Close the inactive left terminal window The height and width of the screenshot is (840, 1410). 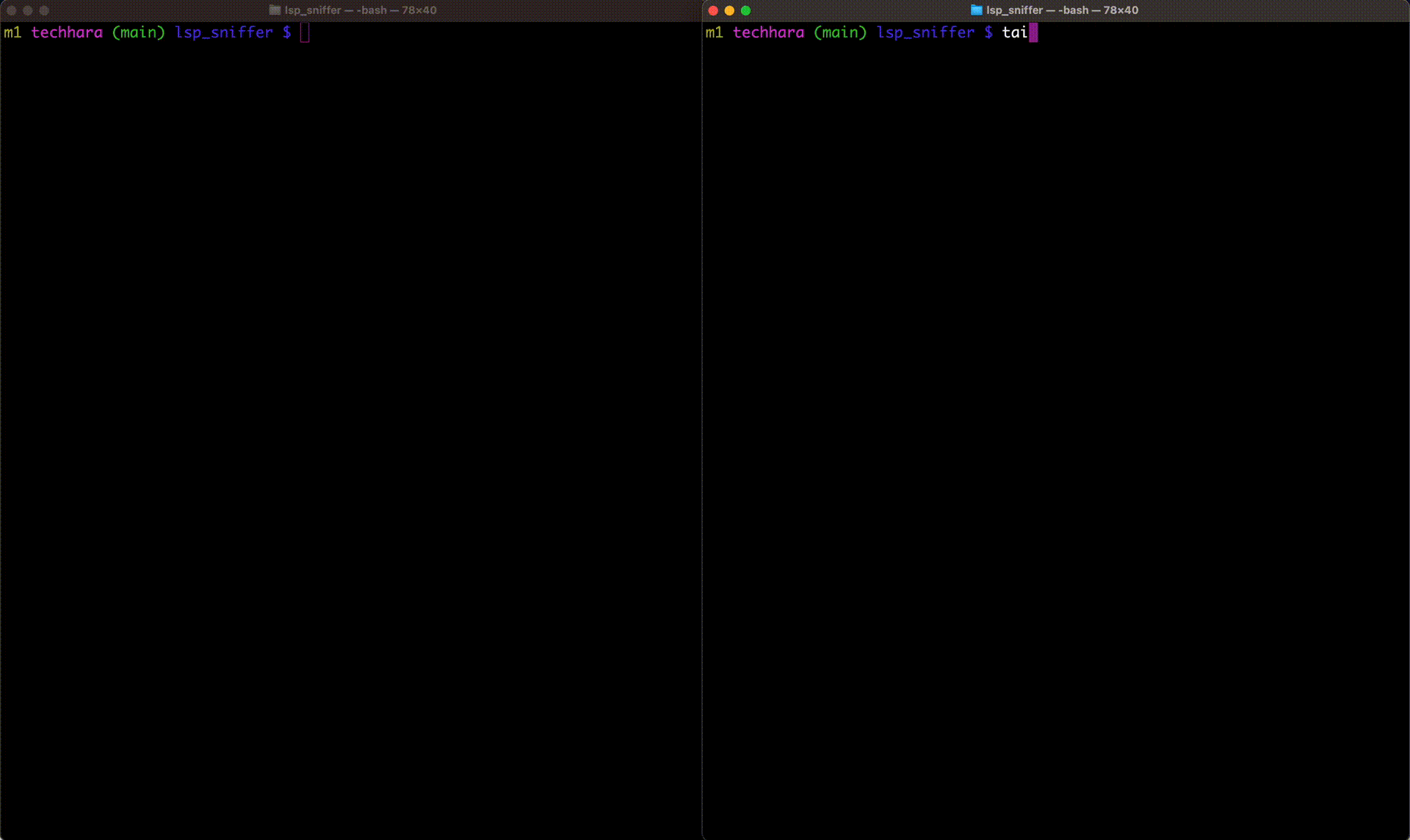click(11, 10)
